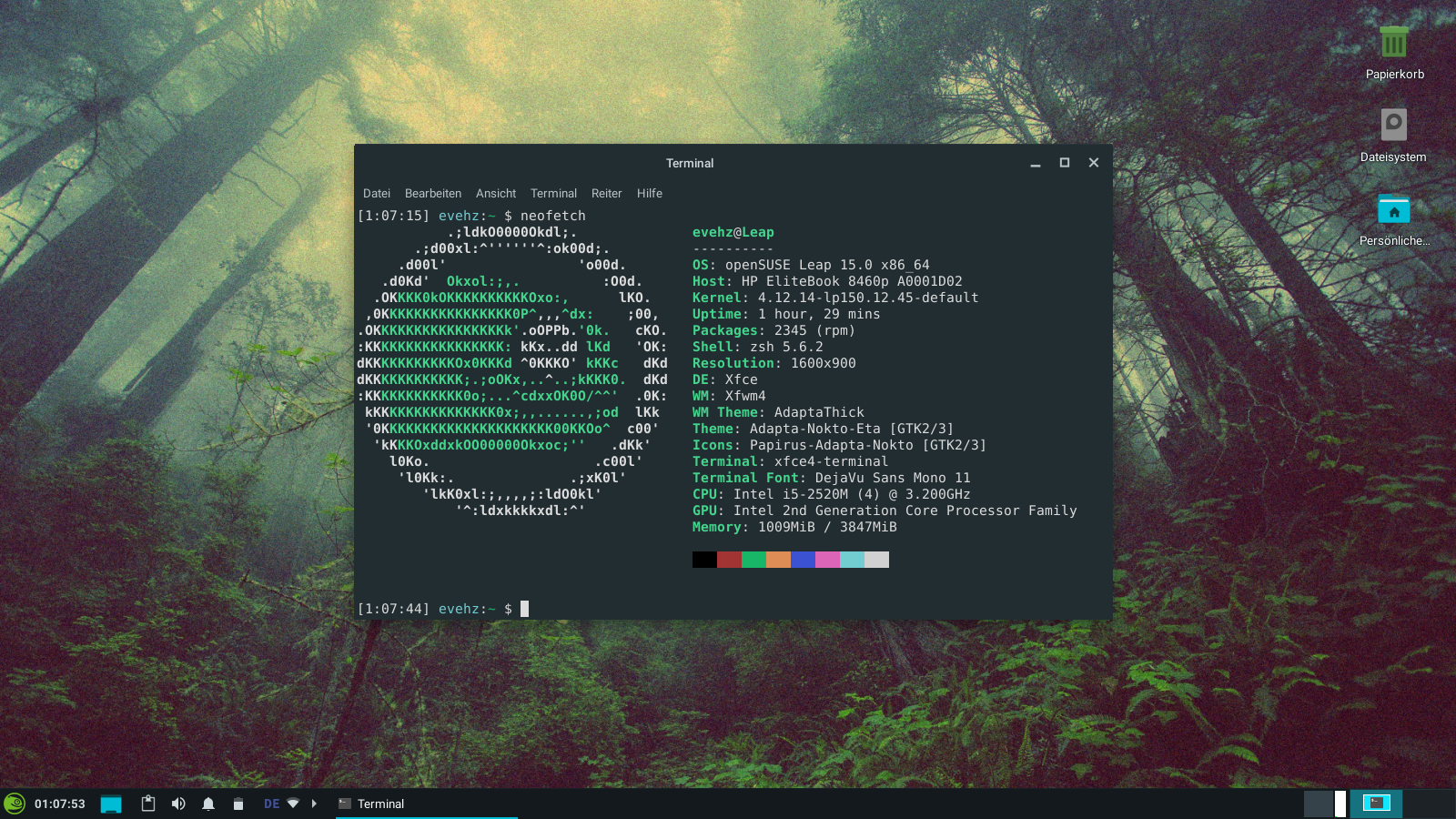Minimize the Terminal window
The width and height of the screenshot is (1456, 819).
(x=1036, y=163)
